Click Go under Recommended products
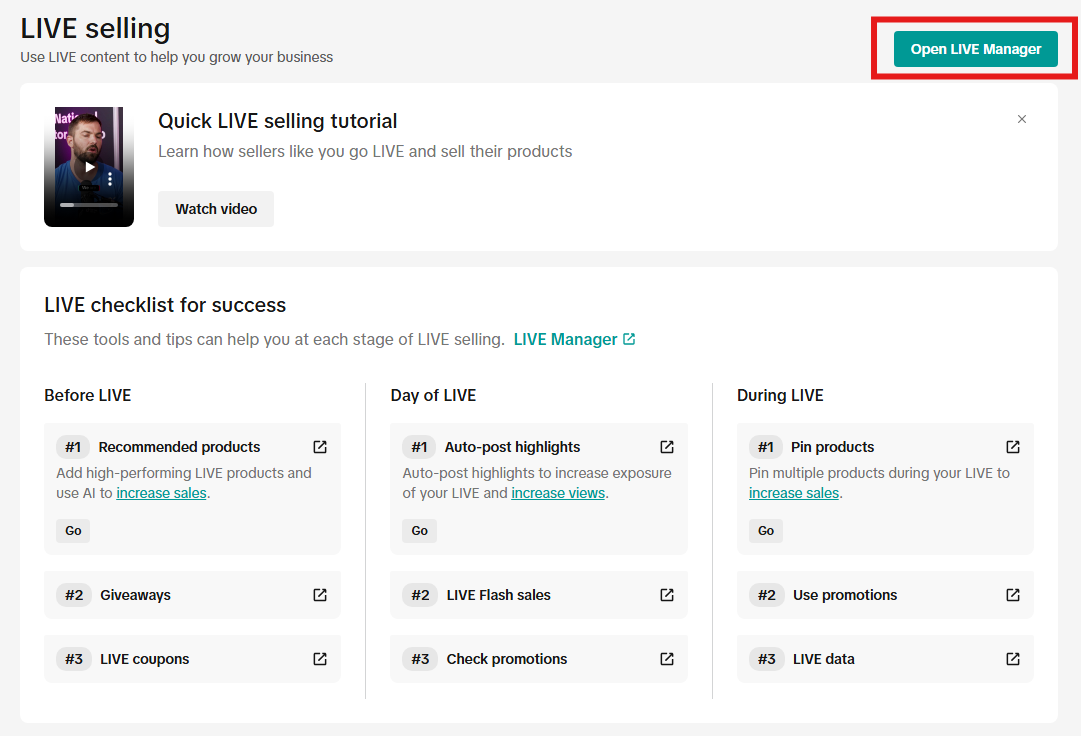The image size is (1081, 736). [x=73, y=531]
